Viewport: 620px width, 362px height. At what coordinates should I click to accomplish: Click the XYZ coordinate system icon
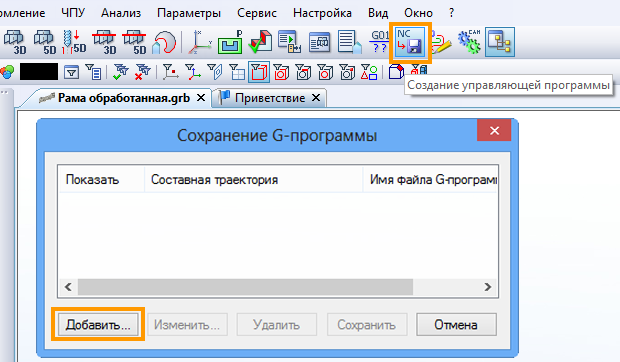[x=200, y=42]
